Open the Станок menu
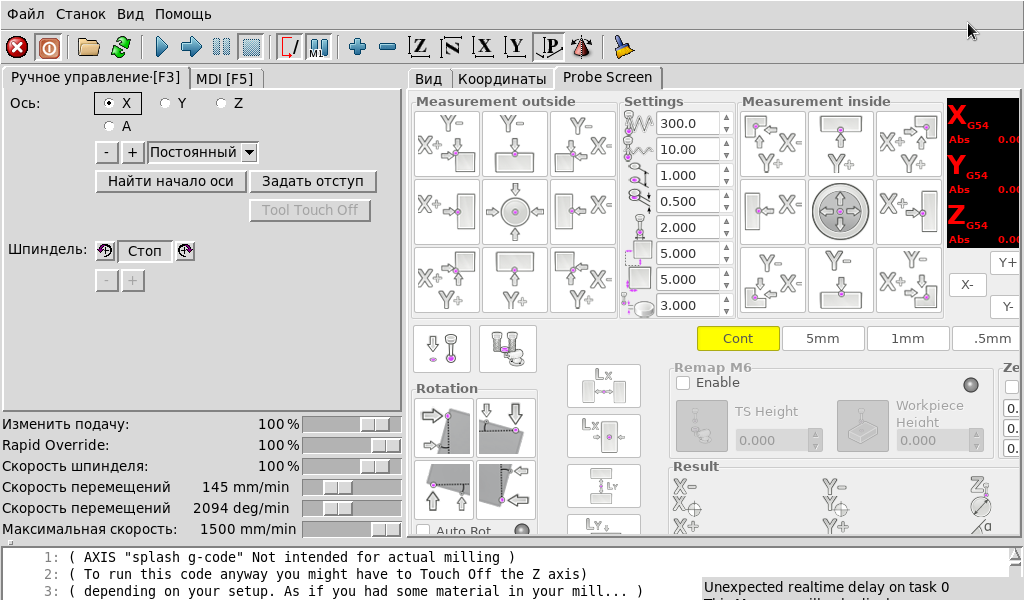The width and height of the screenshot is (1024, 600). point(80,14)
